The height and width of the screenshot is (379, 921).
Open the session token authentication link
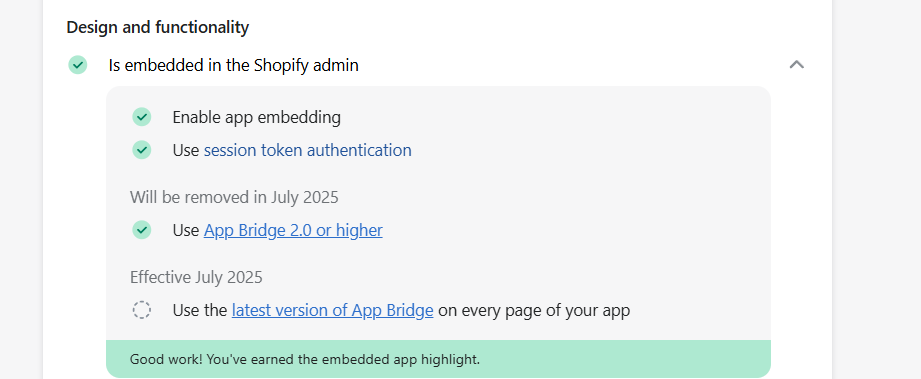(x=308, y=150)
